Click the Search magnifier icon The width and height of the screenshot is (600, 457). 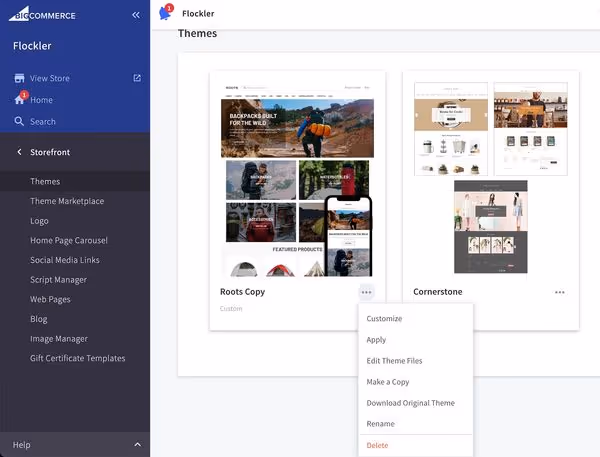(19, 121)
